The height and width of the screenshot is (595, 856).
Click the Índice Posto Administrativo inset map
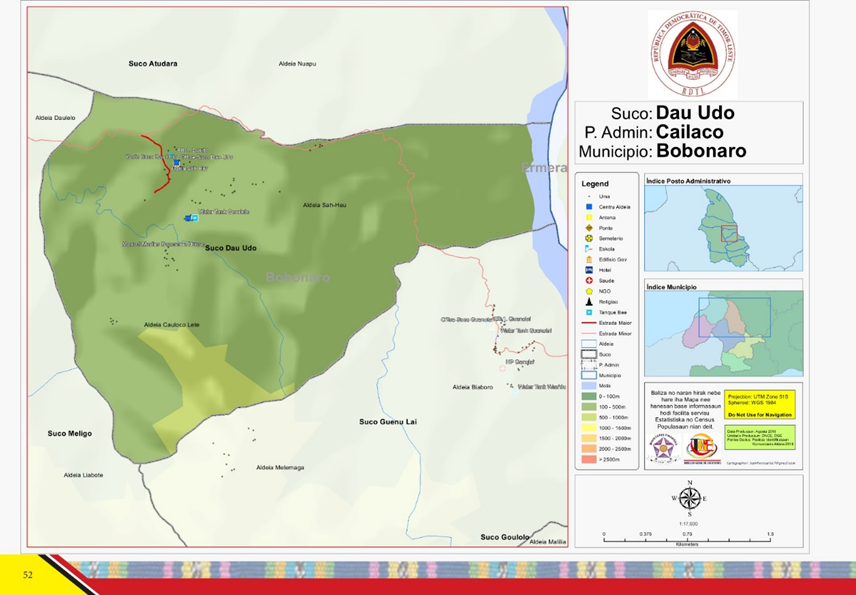coord(723,229)
